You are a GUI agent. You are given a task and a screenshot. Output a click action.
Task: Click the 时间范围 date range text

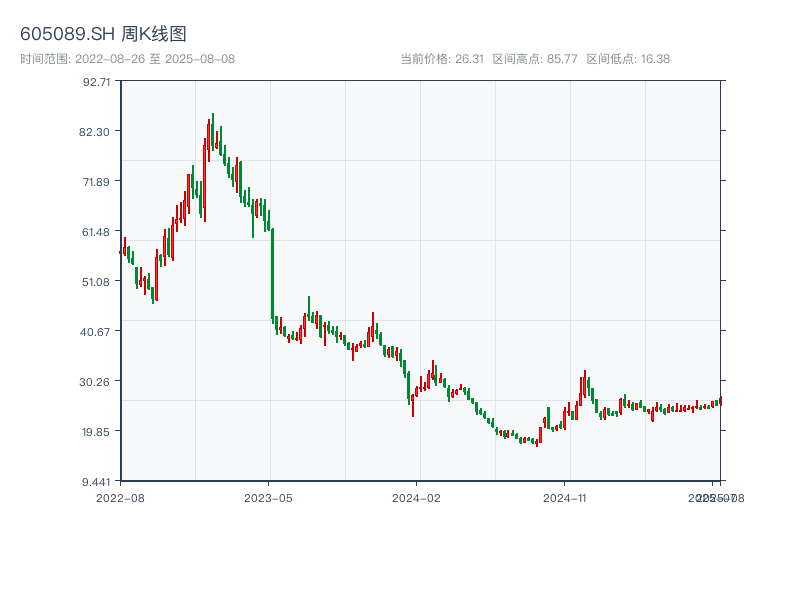point(127,59)
